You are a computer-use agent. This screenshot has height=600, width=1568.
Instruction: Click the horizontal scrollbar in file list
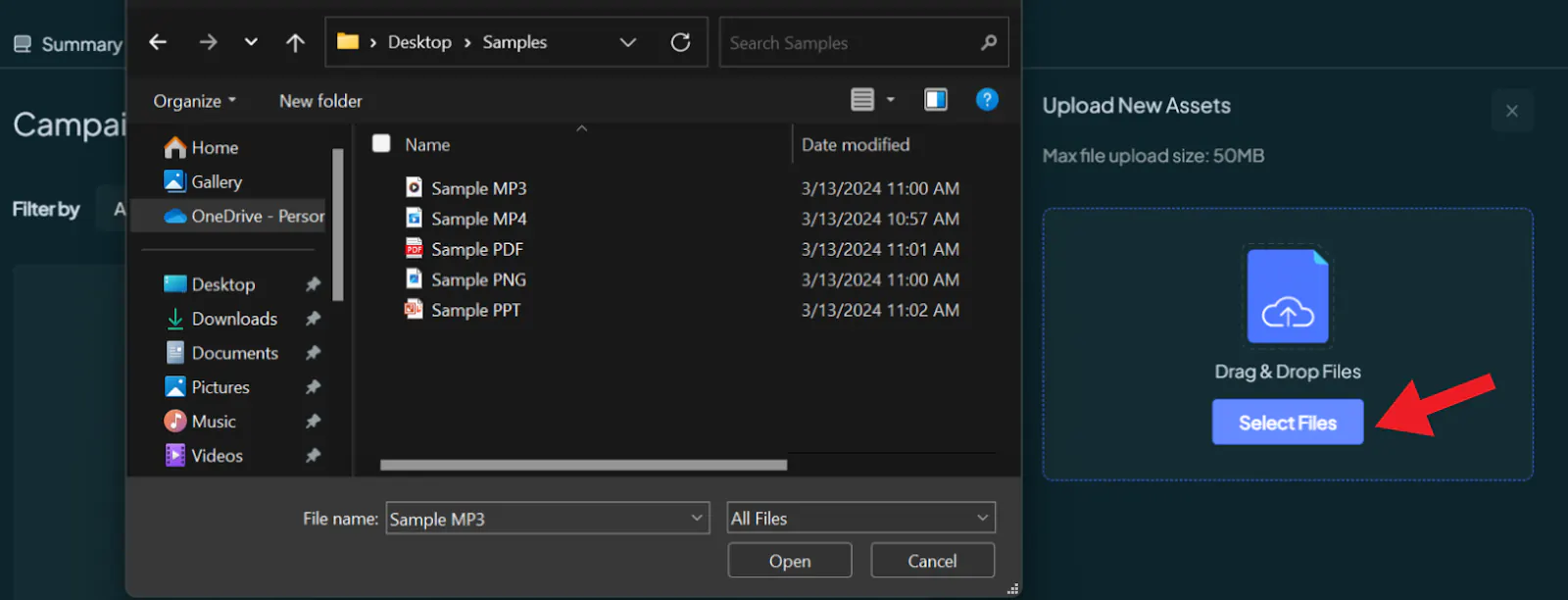583,465
